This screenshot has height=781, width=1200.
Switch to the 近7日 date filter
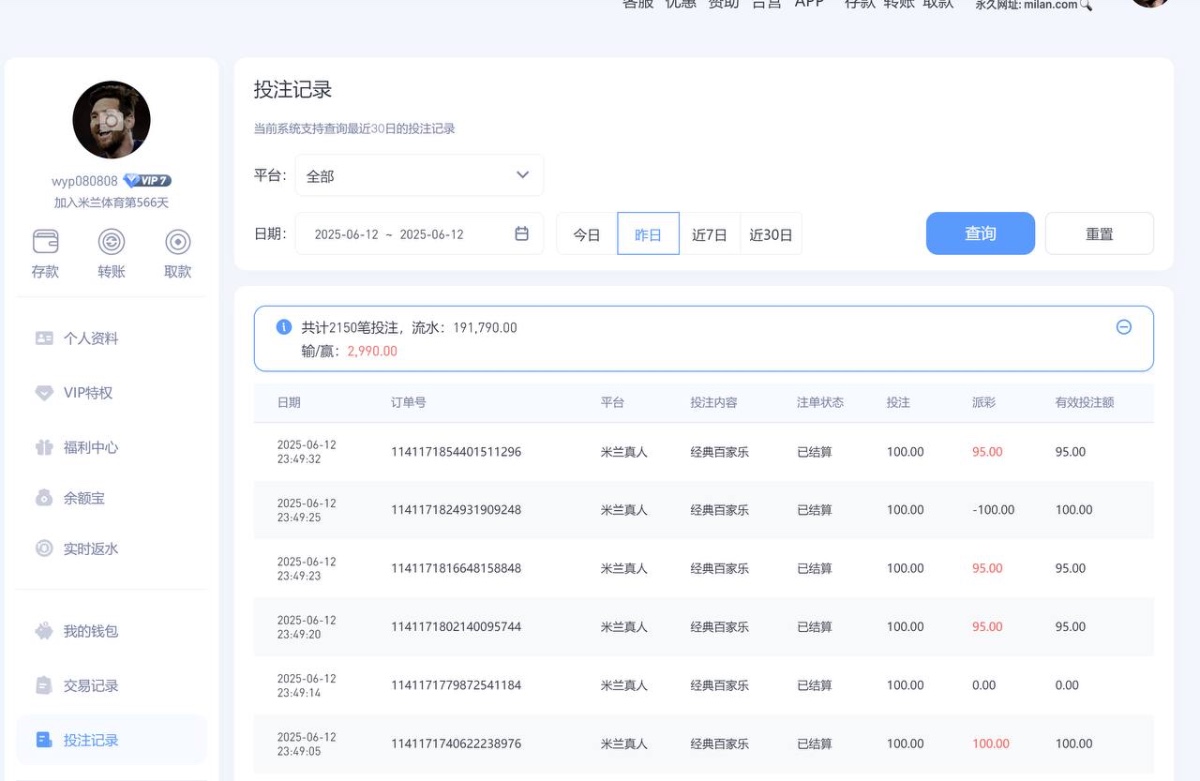coord(710,233)
